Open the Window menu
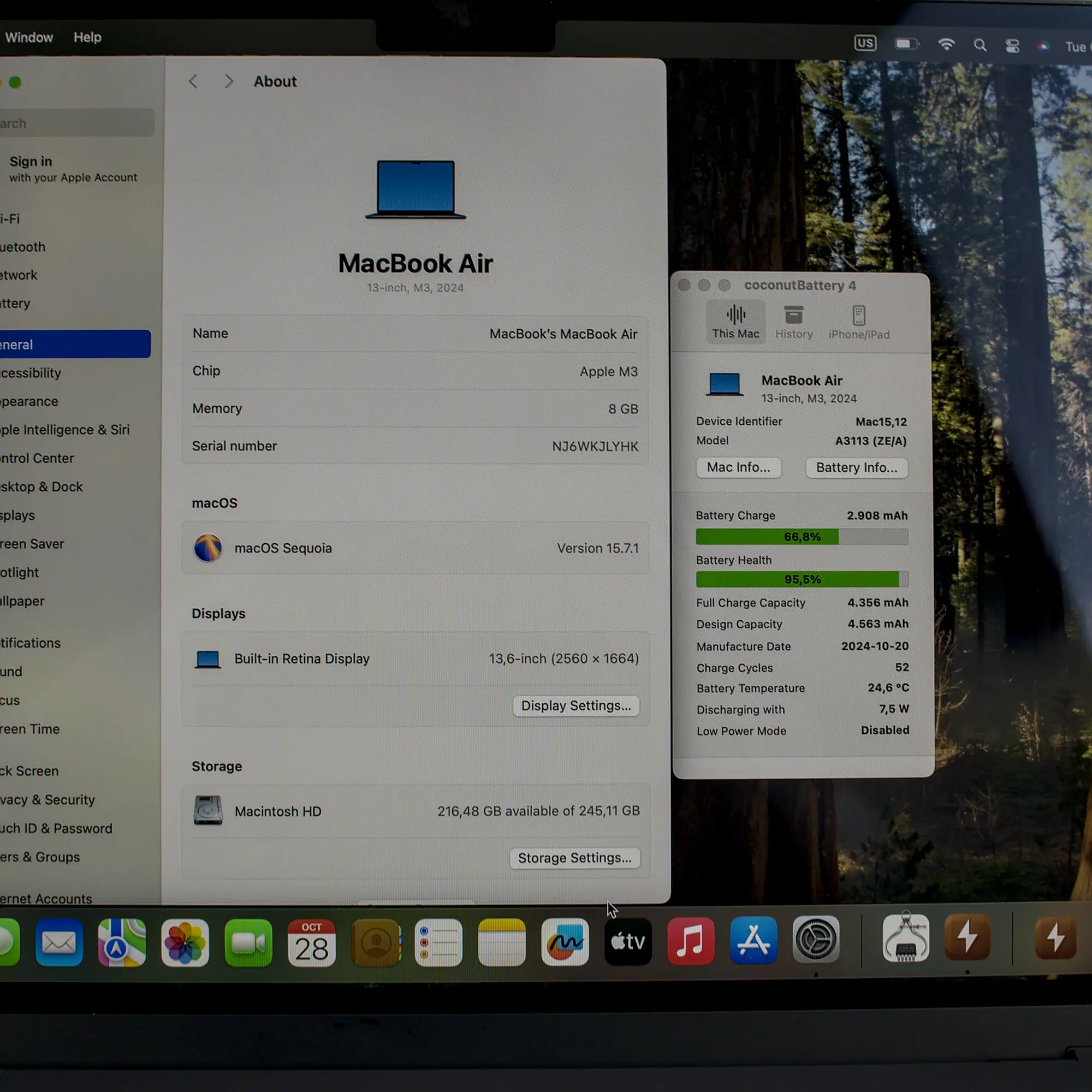Viewport: 1092px width, 1092px height. point(29,37)
